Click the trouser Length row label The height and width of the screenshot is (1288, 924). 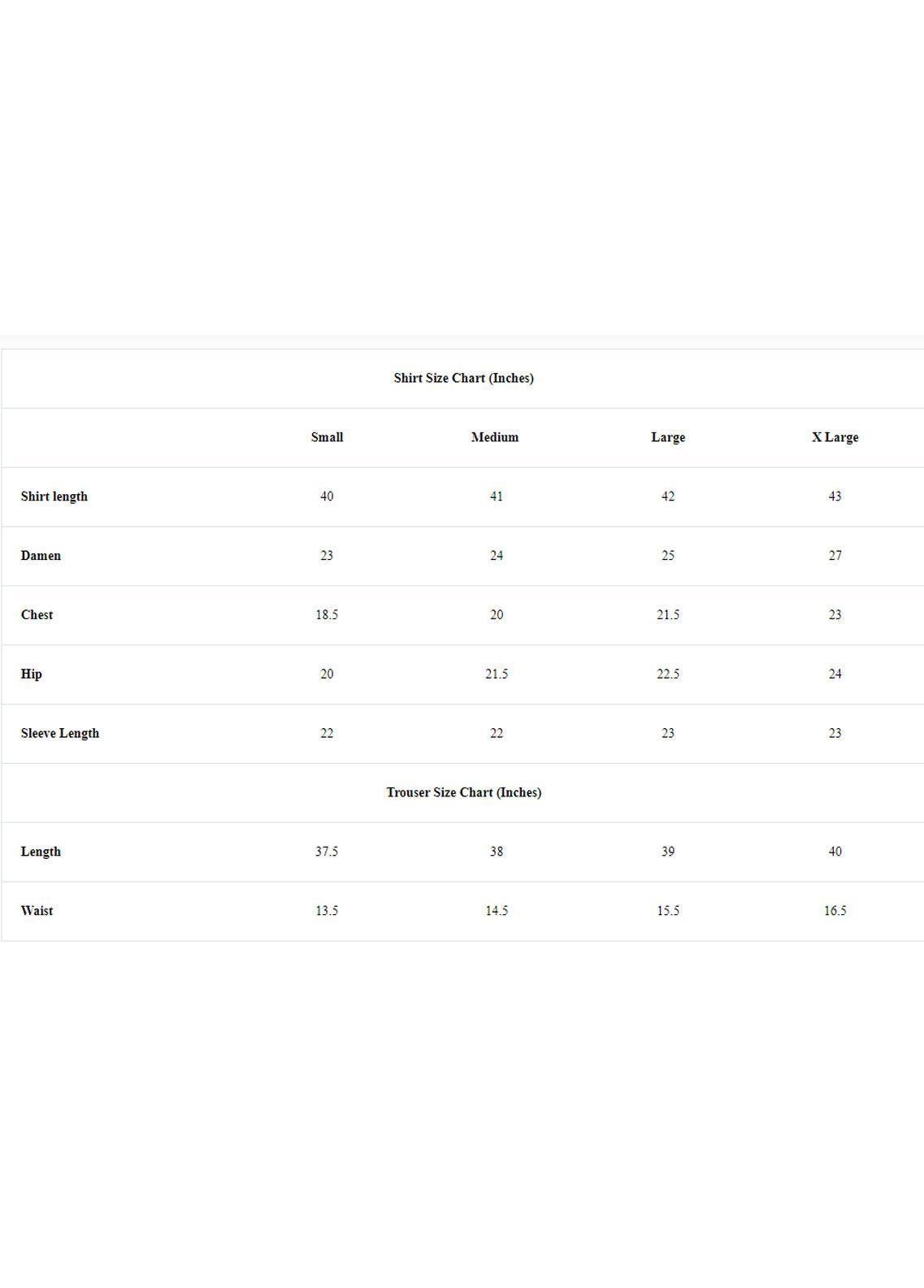click(41, 852)
